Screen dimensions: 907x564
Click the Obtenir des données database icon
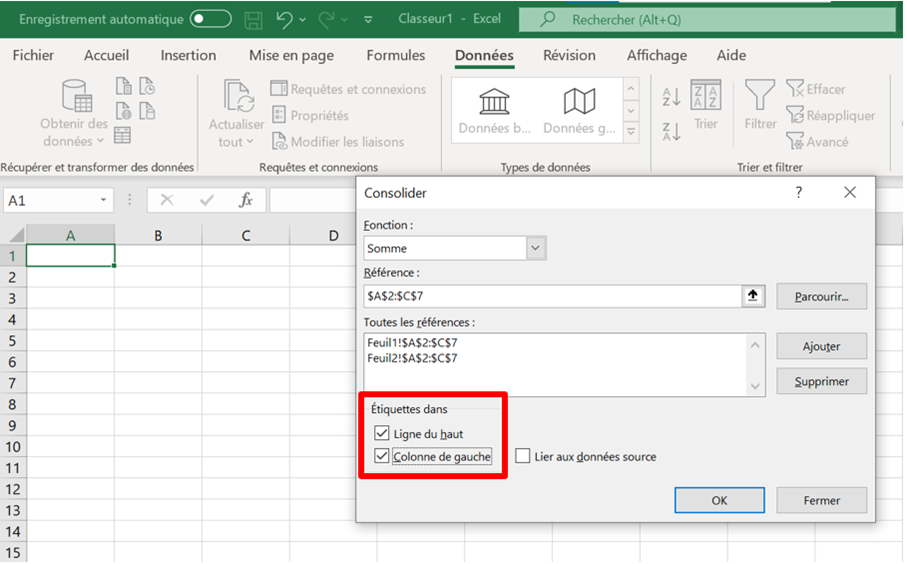coord(77,95)
